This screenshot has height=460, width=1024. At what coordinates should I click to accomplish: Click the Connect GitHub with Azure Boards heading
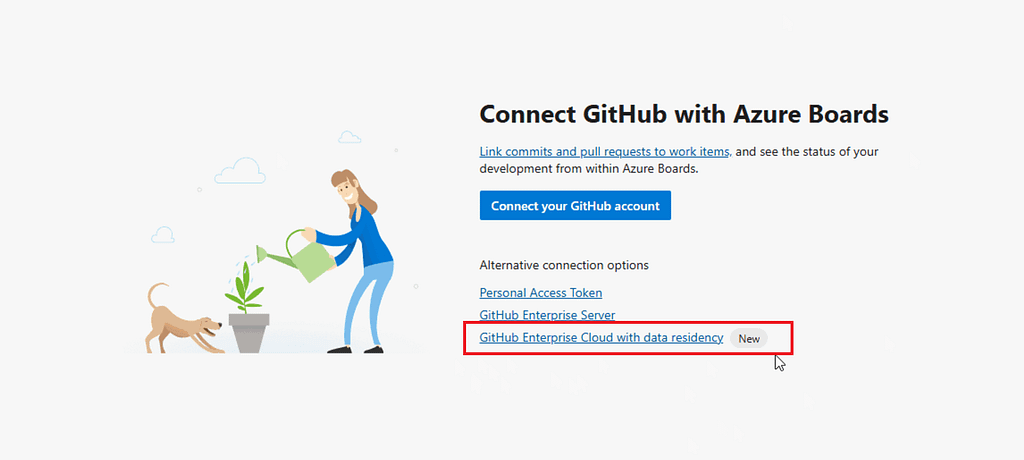(683, 114)
